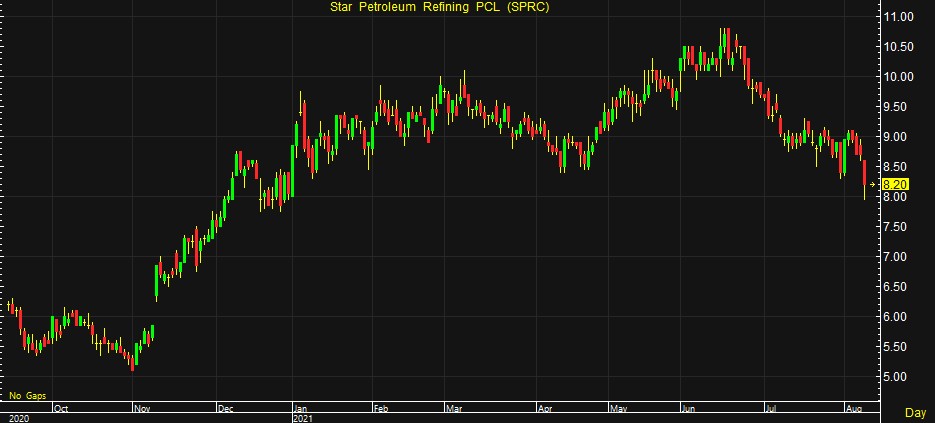
Task: Click the small arrow beside the 8.20 price
Action: 874,184
